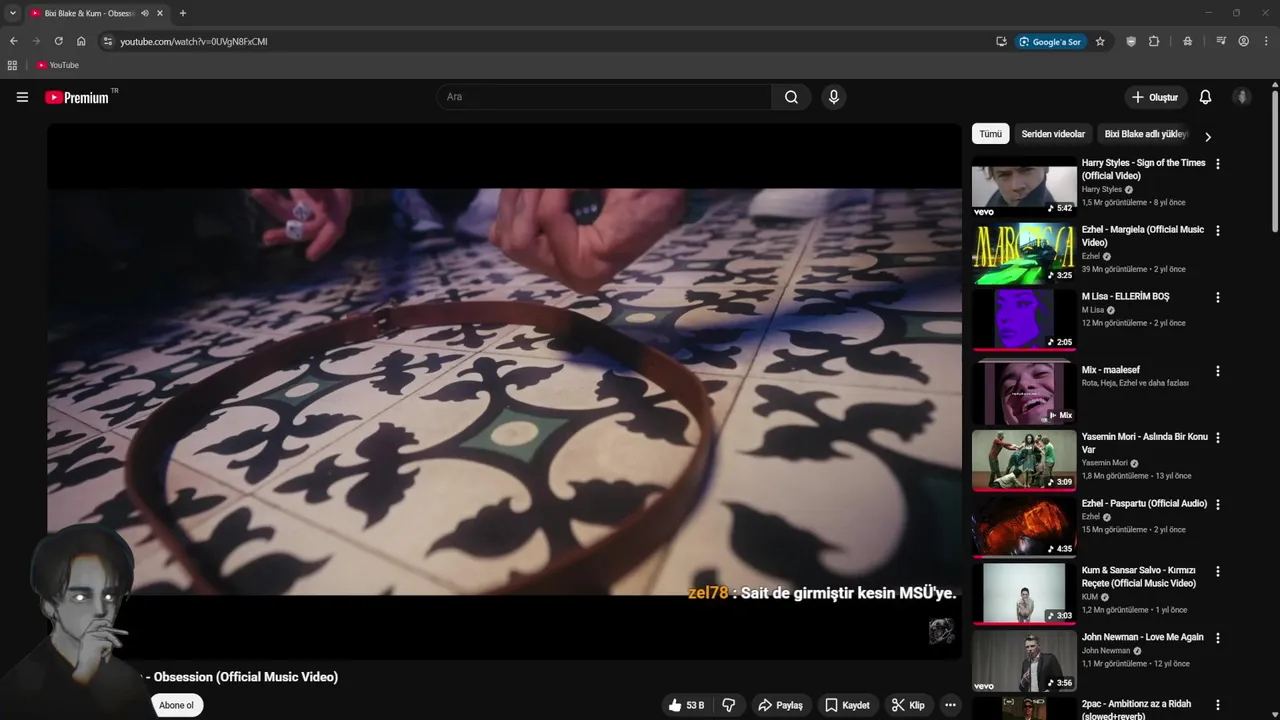Viewport: 1280px width, 720px height.
Task: Open Ezhel Margiela video thumbnail
Action: (x=1024, y=253)
